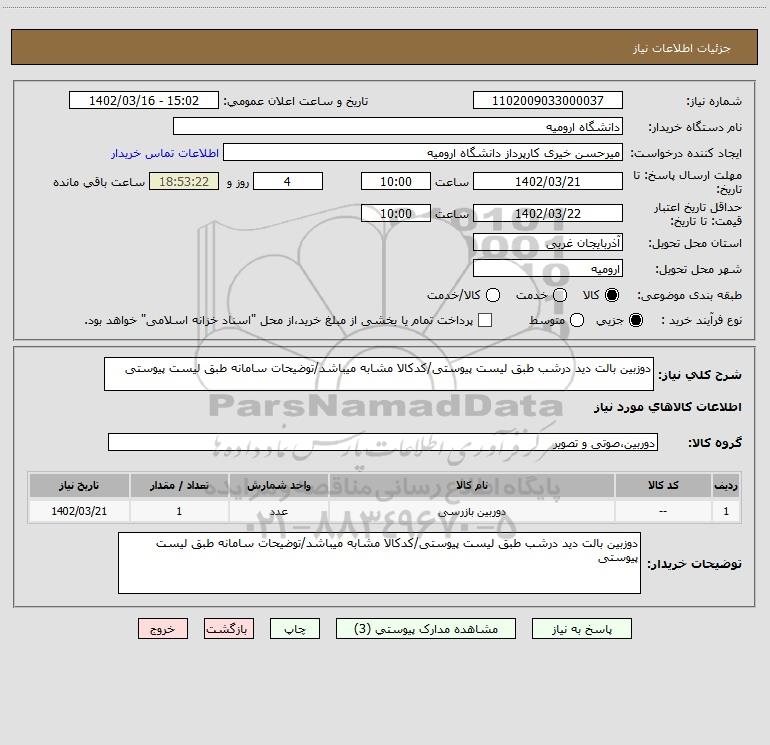The width and height of the screenshot is (770, 745).
Task: Click the response deadline hour field 10:00
Action: [x=396, y=181]
